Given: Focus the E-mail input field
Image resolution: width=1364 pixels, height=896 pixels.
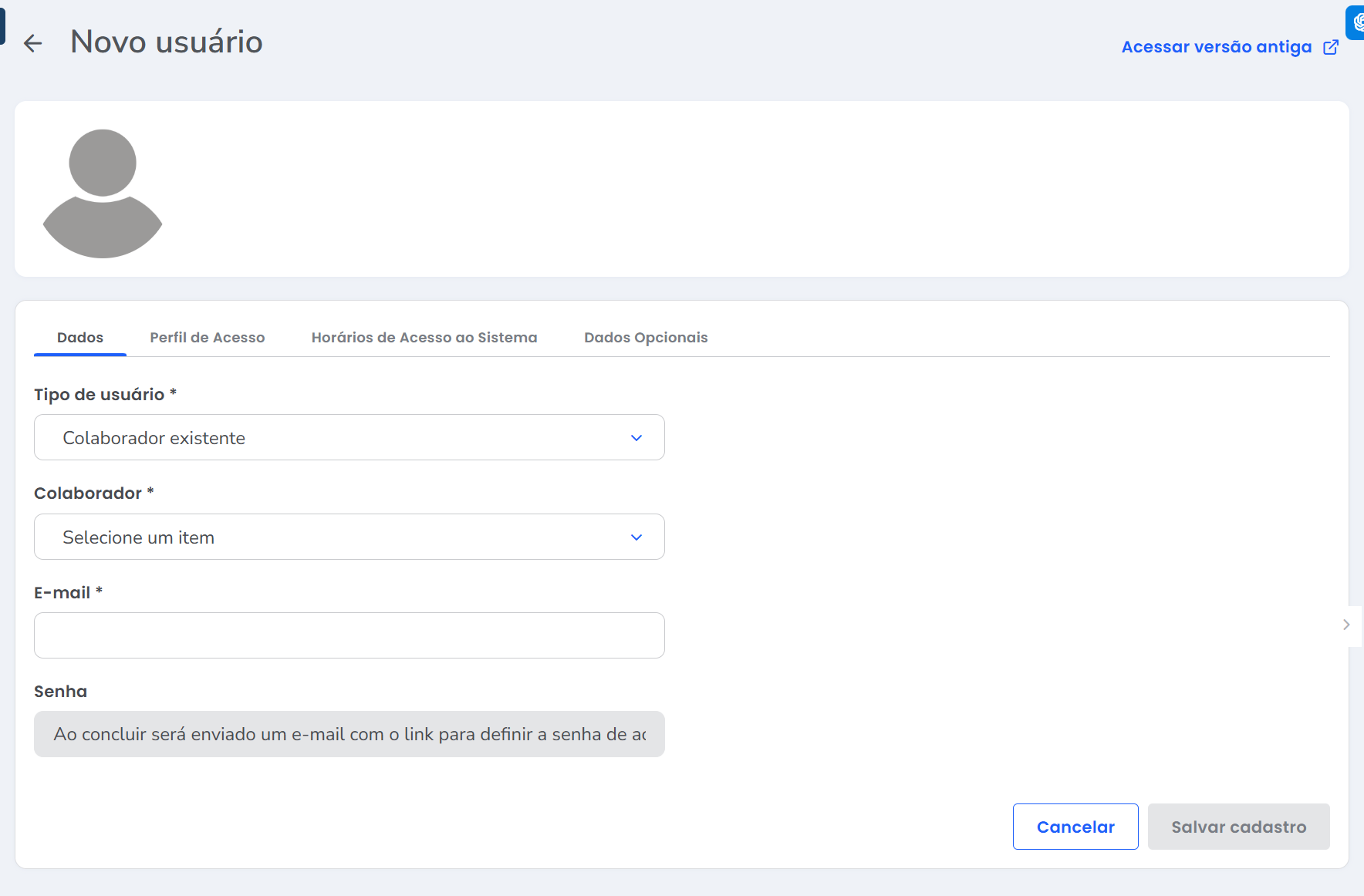Looking at the screenshot, I should [x=349, y=635].
